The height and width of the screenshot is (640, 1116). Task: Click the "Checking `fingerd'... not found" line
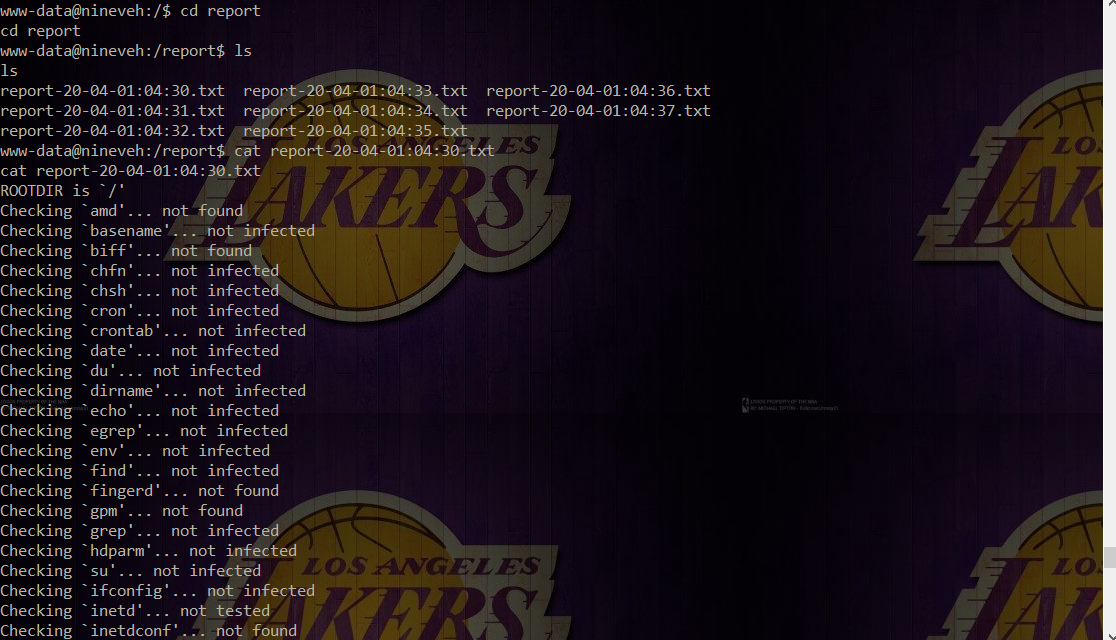pyautogui.click(x=140, y=491)
